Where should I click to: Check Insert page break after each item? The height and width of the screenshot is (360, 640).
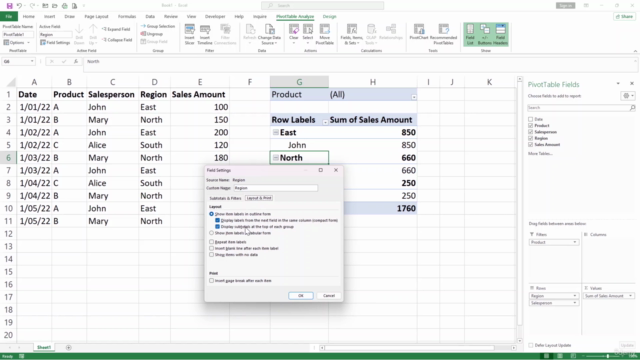[211, 280]
